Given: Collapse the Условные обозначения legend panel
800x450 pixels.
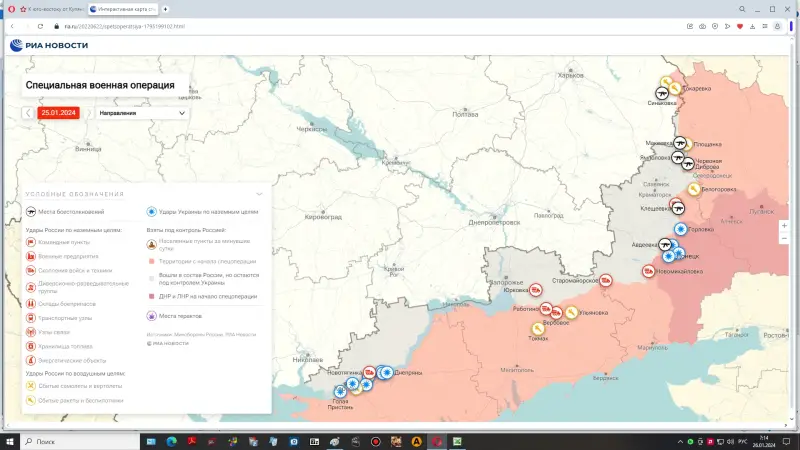Looking at the screenshot, I should coord(259,193).
